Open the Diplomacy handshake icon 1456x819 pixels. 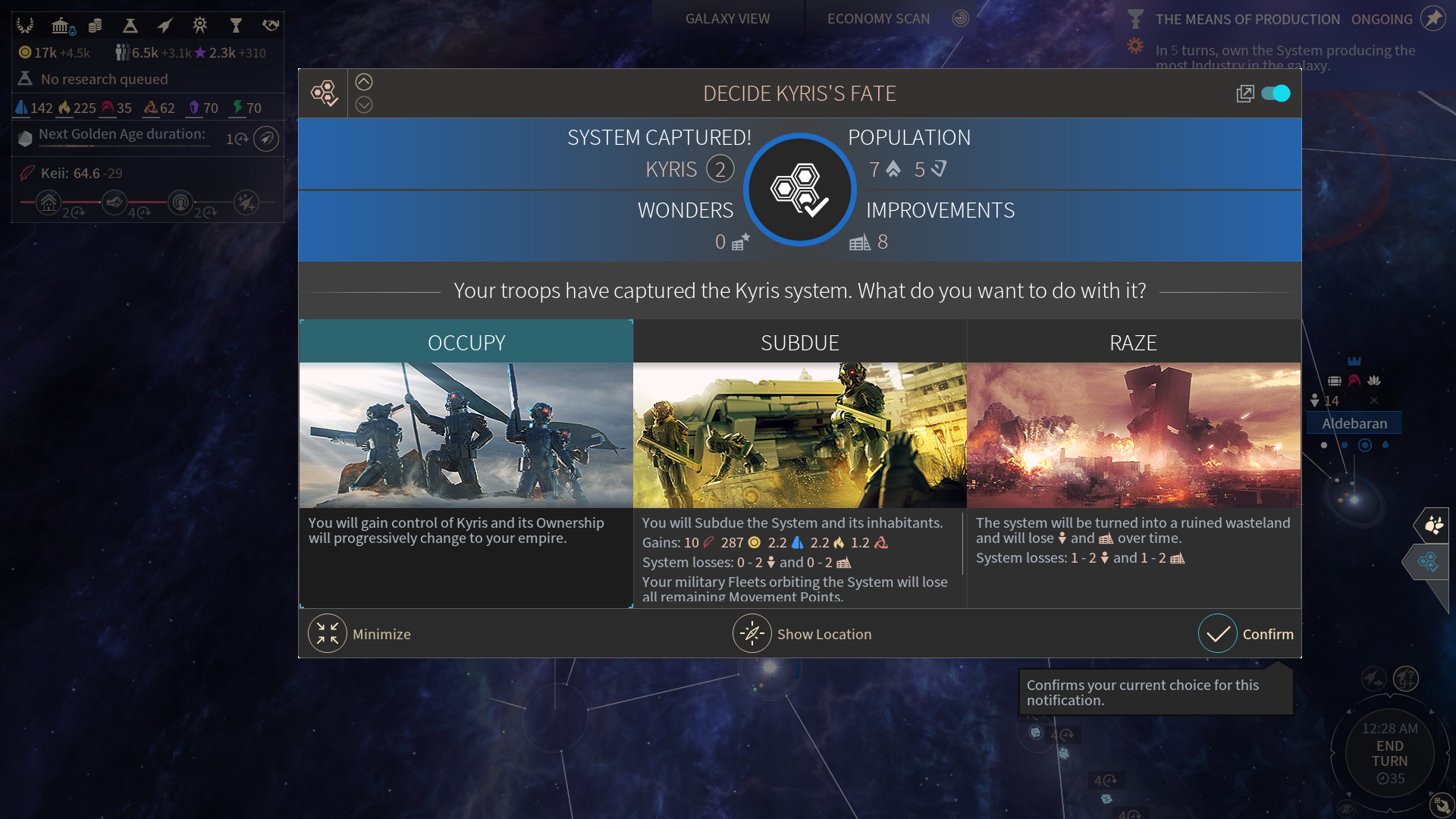coord(270,26)
